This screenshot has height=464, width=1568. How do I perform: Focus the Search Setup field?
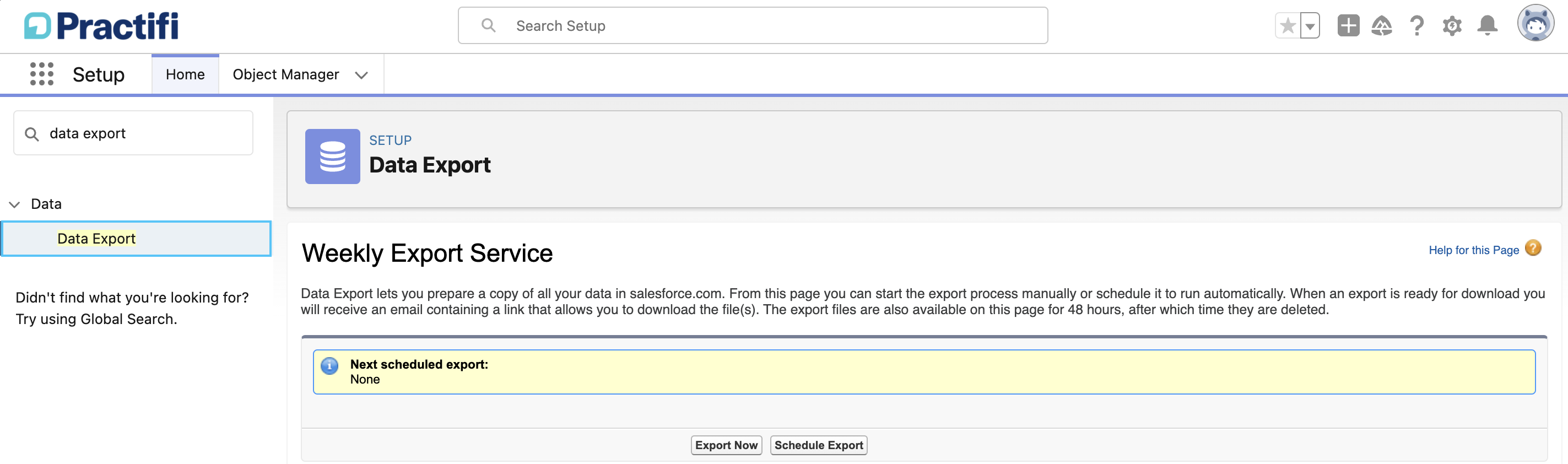pyautogui.click(x=753, y=25)
